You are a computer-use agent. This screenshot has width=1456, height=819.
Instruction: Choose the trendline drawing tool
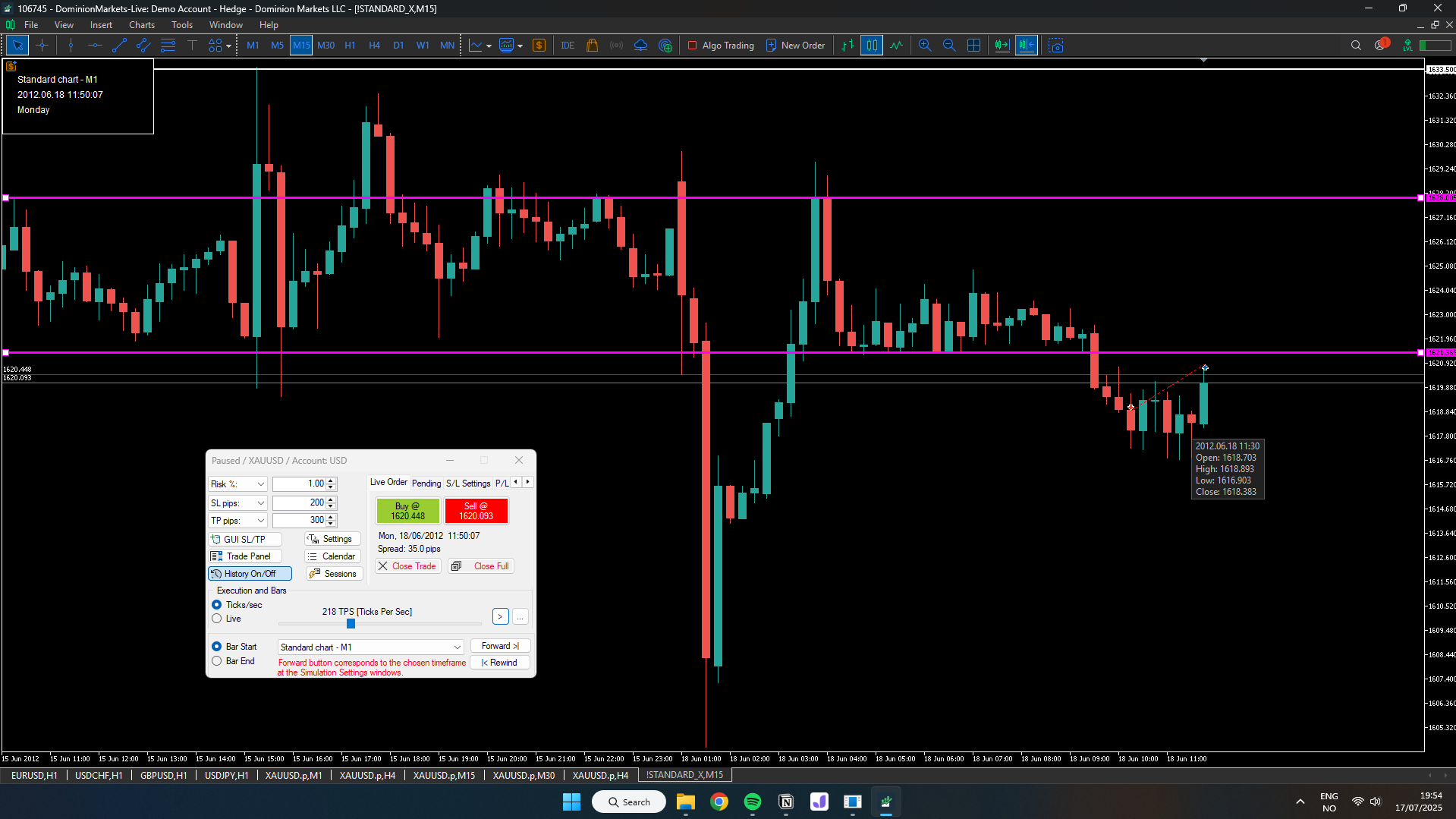pyautogui.click(x=119, y=46)
